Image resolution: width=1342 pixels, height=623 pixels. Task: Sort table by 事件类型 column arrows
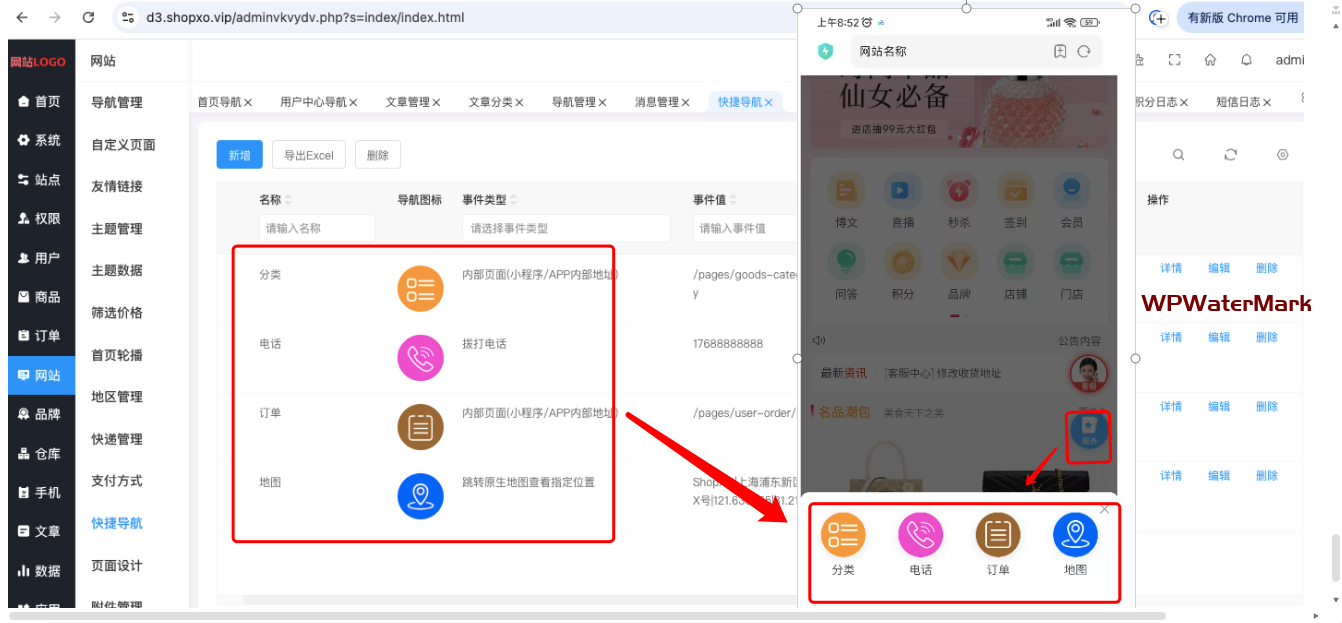pos(514,200)
